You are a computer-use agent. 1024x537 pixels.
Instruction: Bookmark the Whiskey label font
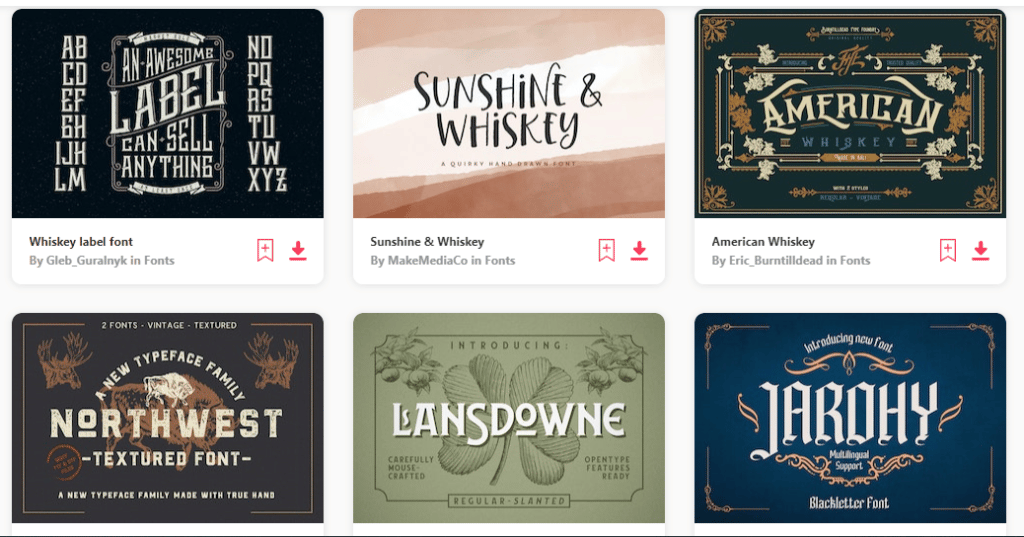[x=264, y=250]
